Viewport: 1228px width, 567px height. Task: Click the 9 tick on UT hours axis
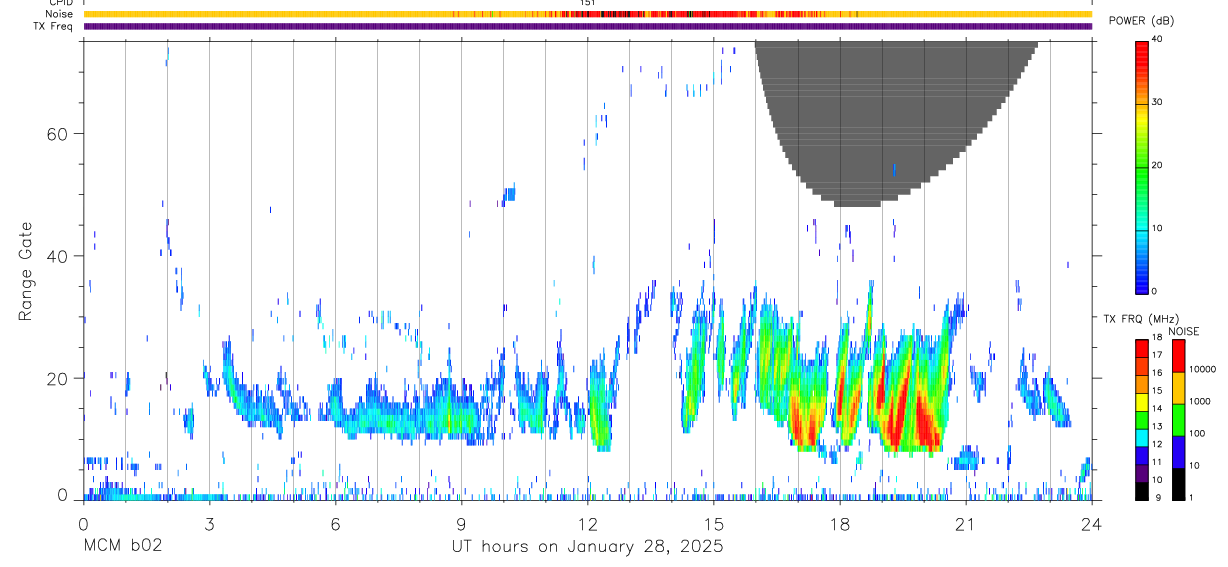(x=461, y=523)
